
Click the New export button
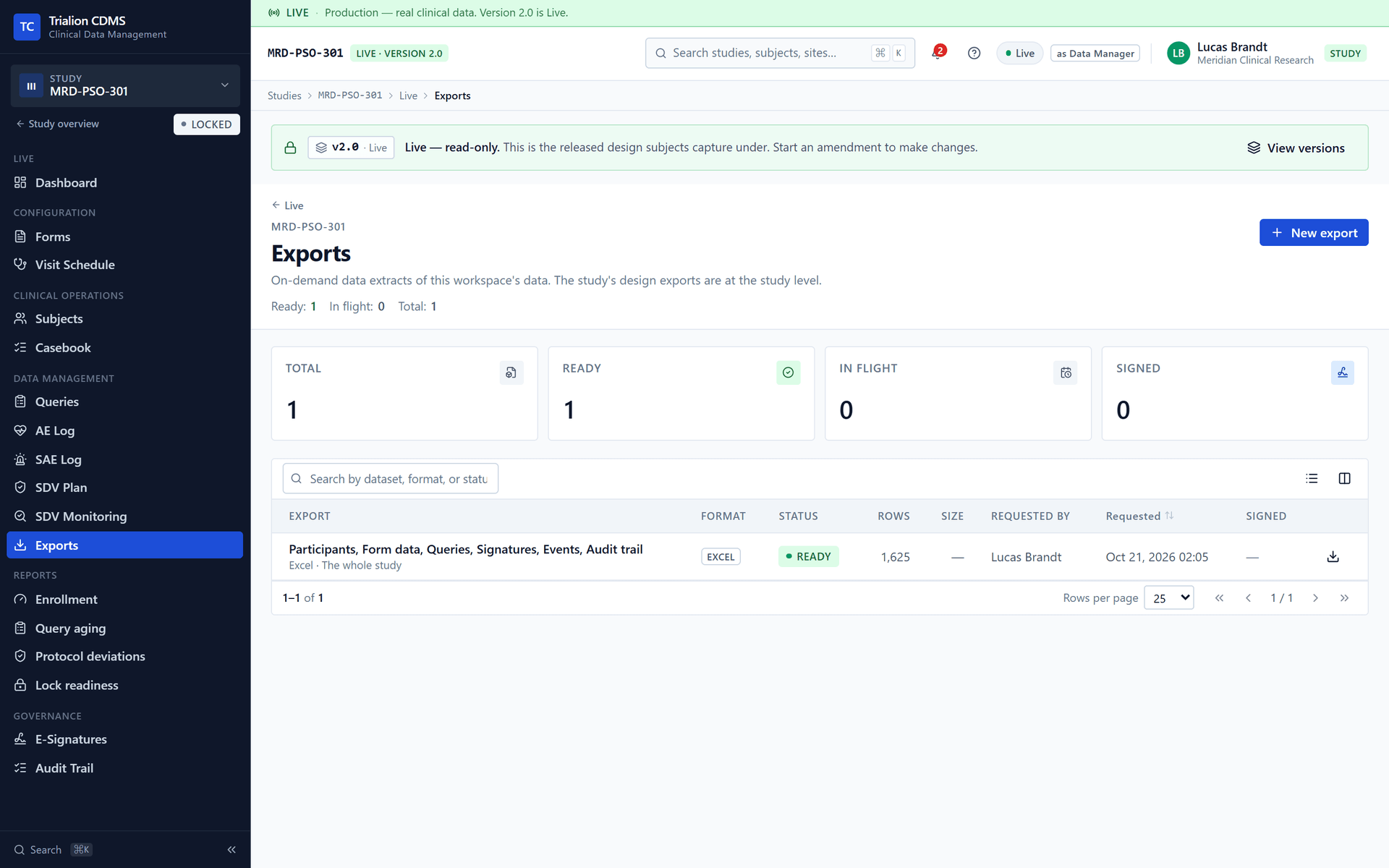[1313, 232]
